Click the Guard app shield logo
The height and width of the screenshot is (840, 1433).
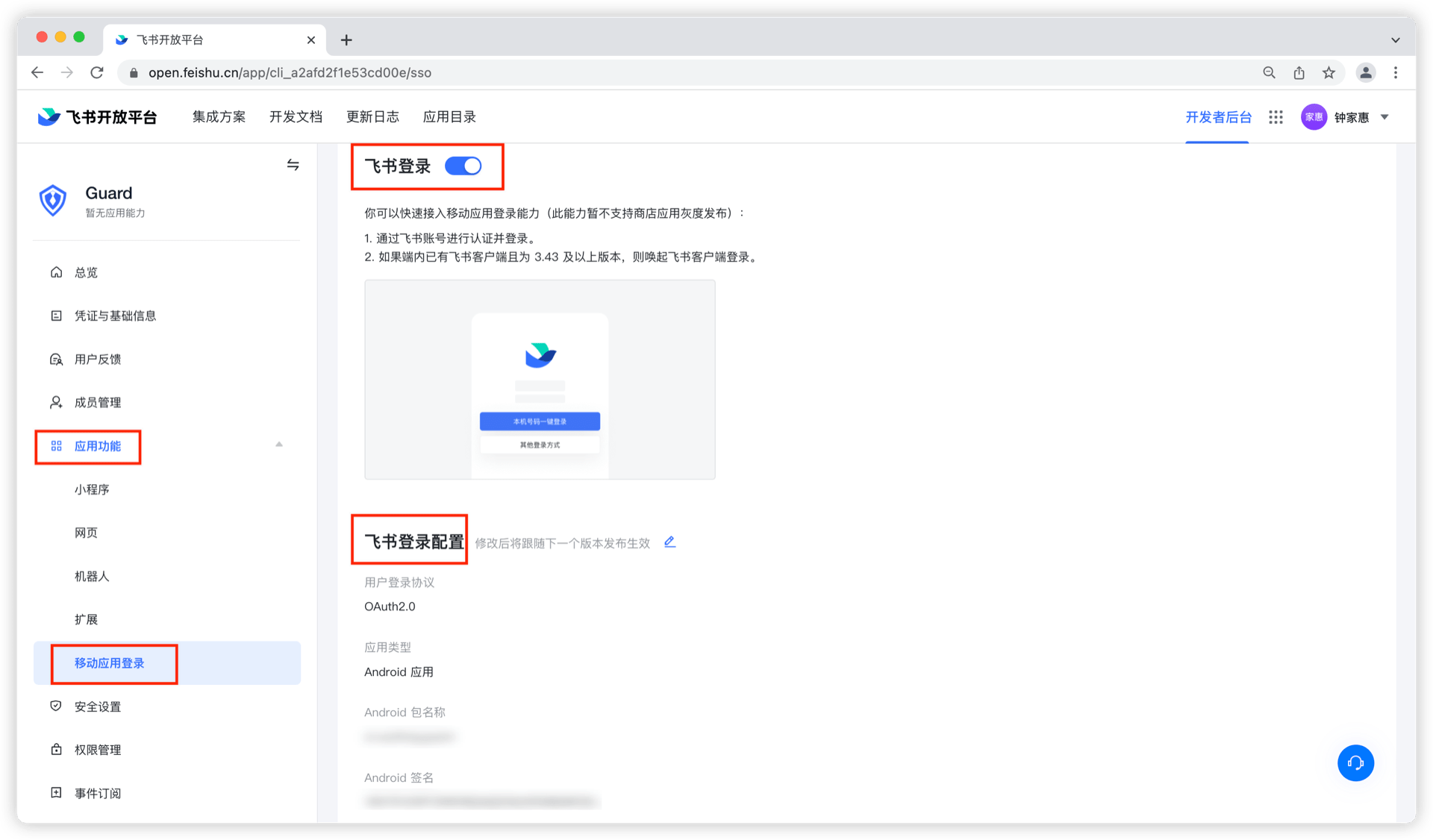[53, 201]
